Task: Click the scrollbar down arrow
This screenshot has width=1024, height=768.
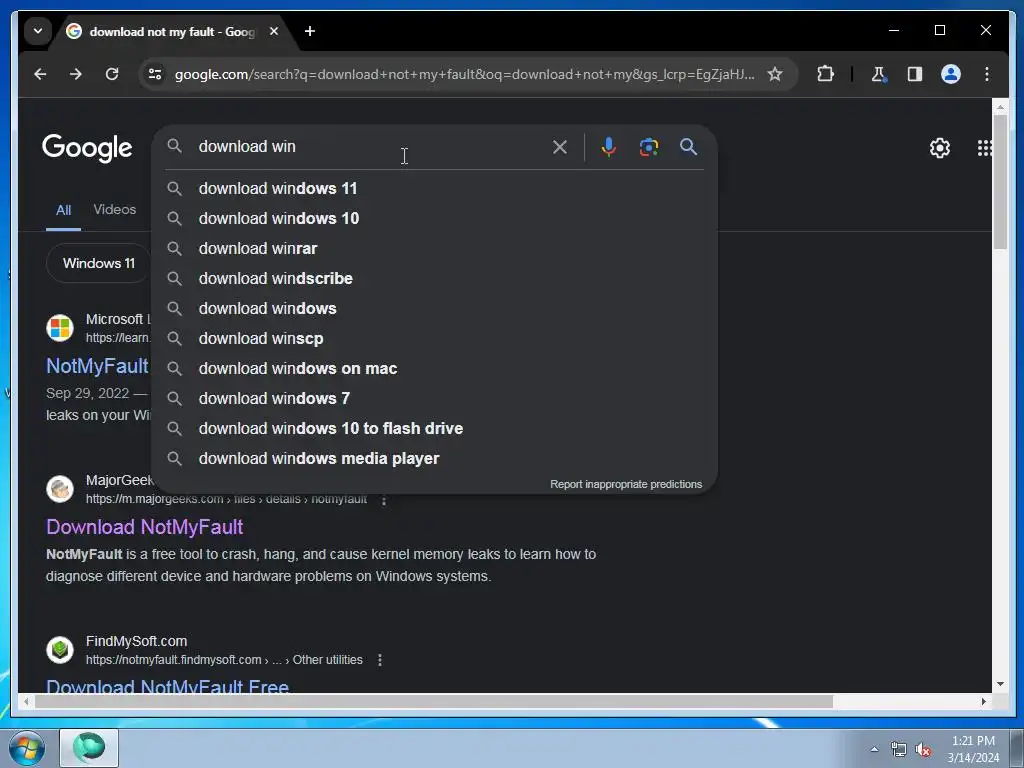Action: tap(1000, 684)
